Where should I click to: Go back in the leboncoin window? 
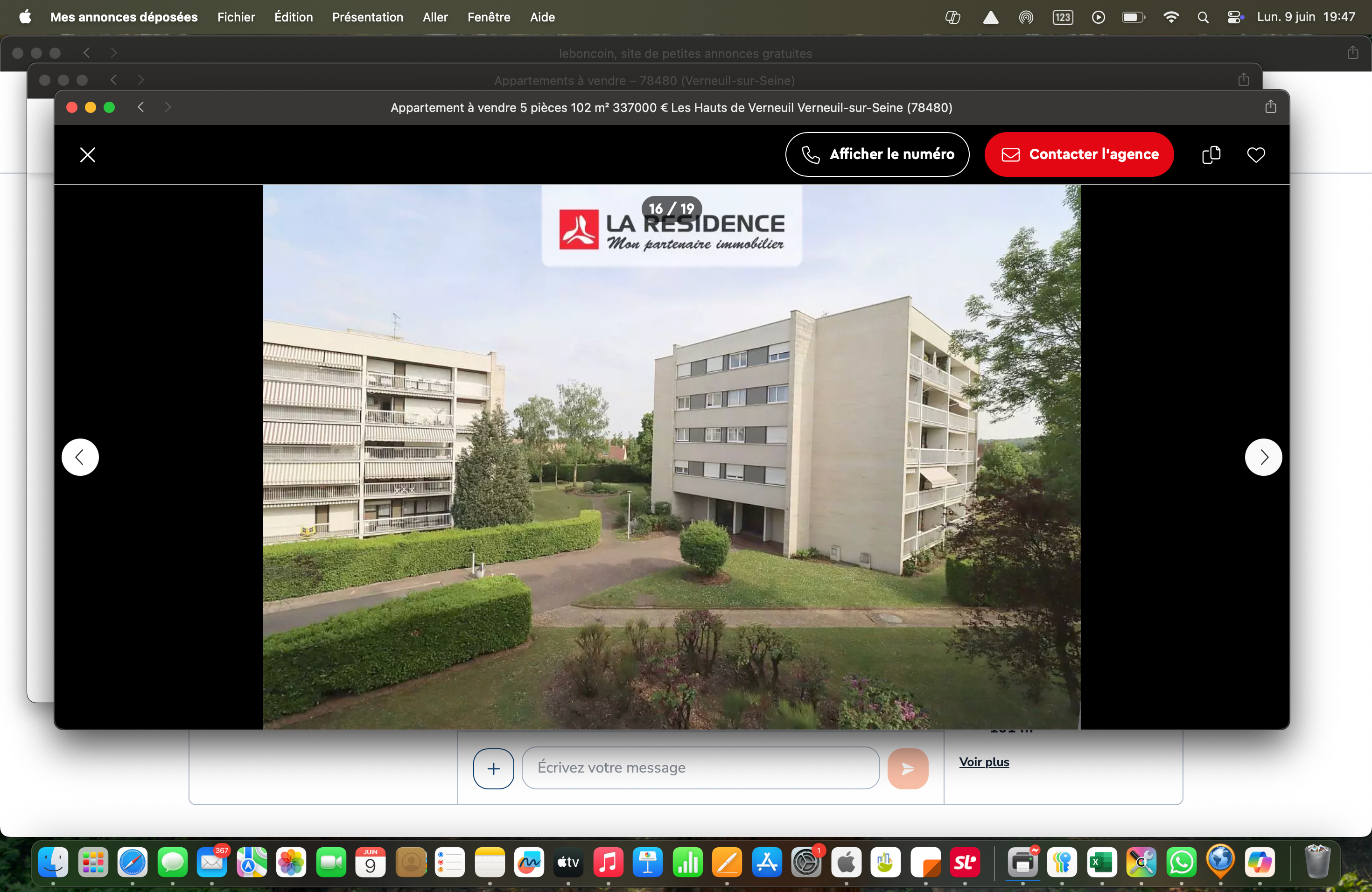click(86, 53)
